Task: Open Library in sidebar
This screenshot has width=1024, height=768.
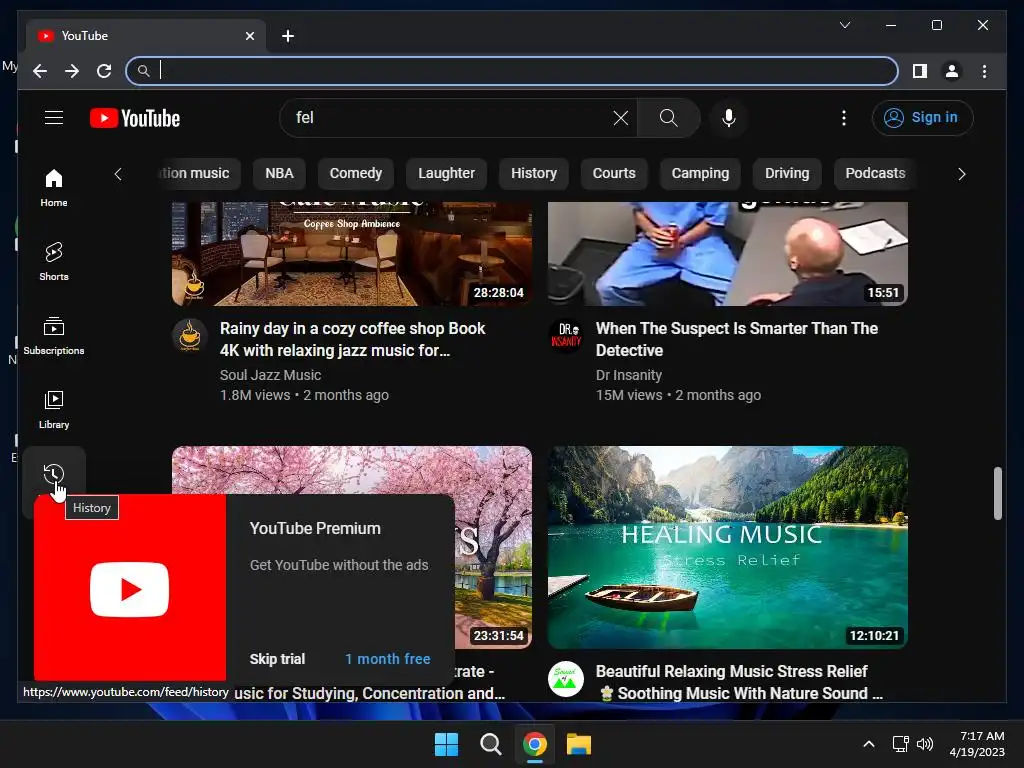Action: [54, 409]
